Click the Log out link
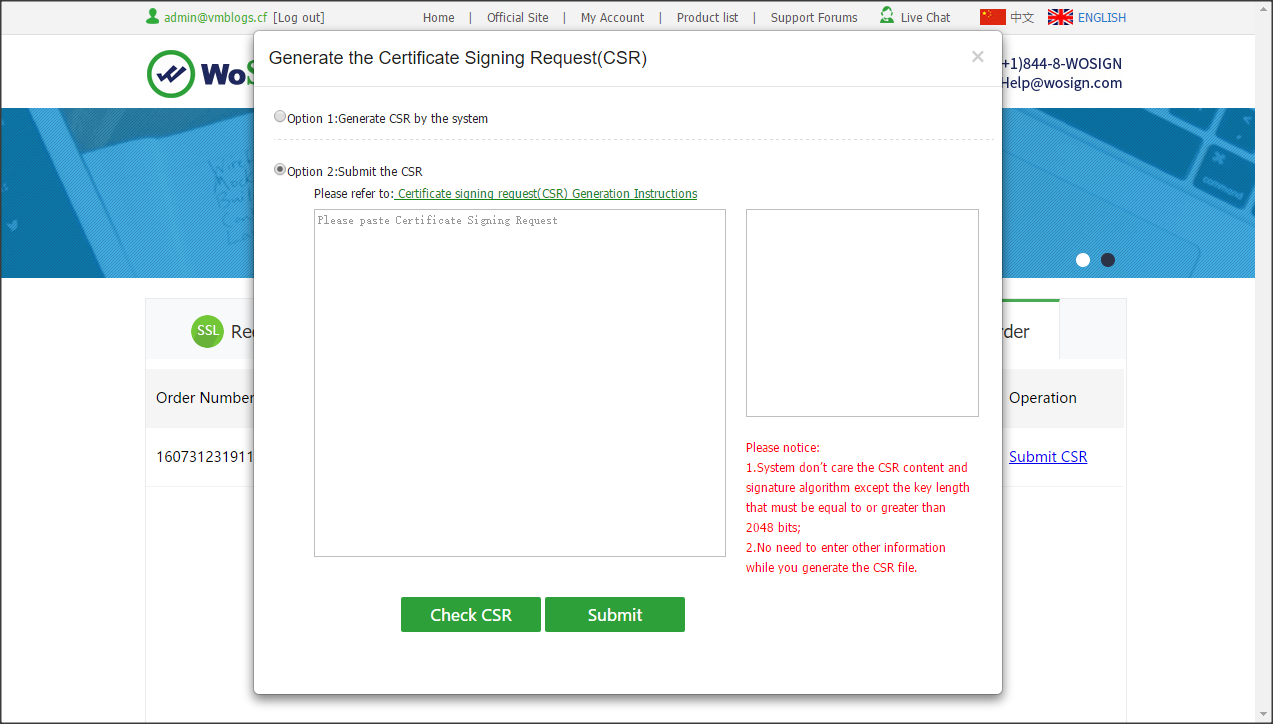Viewport: 1273px width, 724px height. (299, 17)
